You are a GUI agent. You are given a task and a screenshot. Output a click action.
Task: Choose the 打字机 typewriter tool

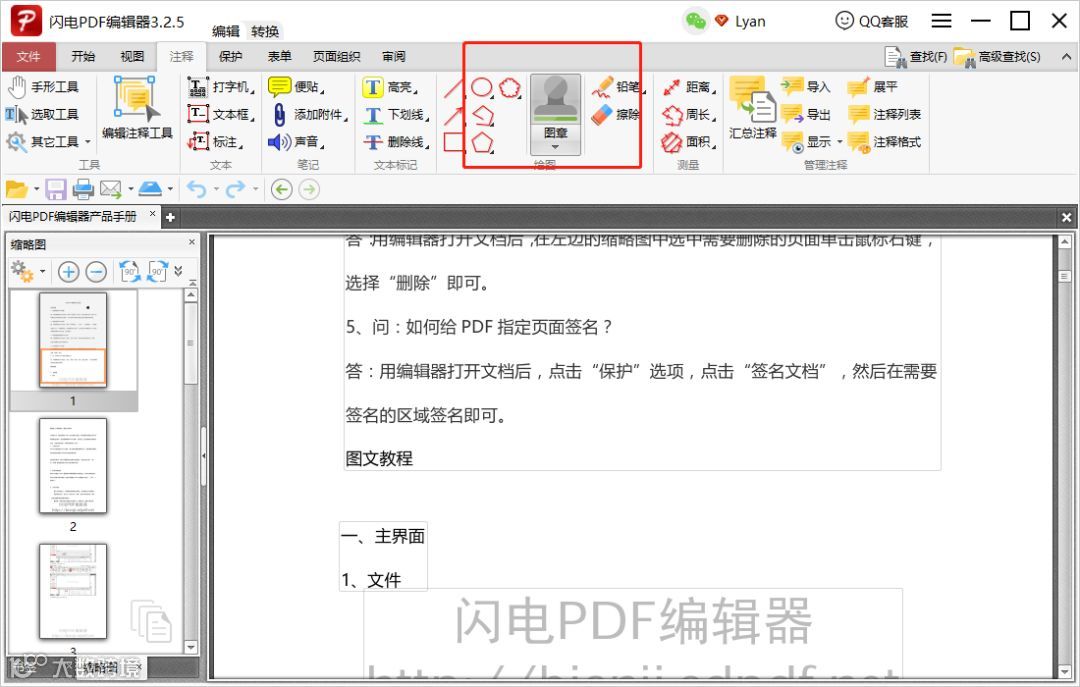point(220,87)
